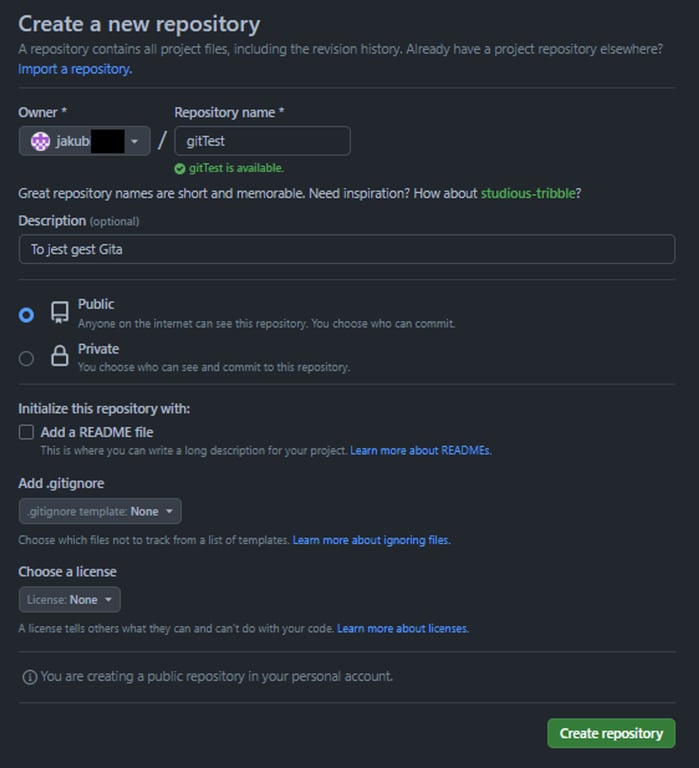The width and height of the screenshot is (699, 768).
Task: Open Learn more about licenses link
Action: tap(403, 628)
